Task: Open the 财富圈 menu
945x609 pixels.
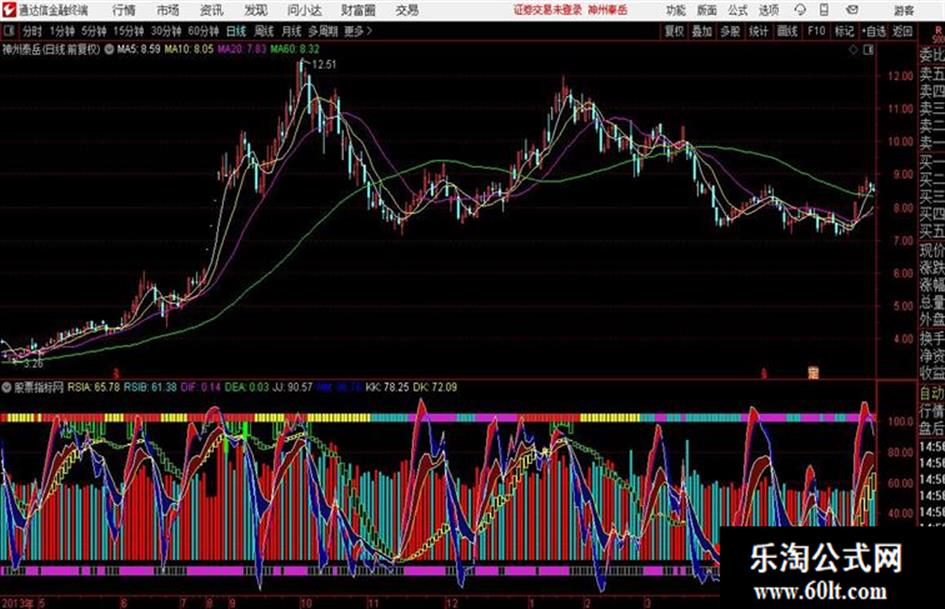Action: [x=358, y=10]
